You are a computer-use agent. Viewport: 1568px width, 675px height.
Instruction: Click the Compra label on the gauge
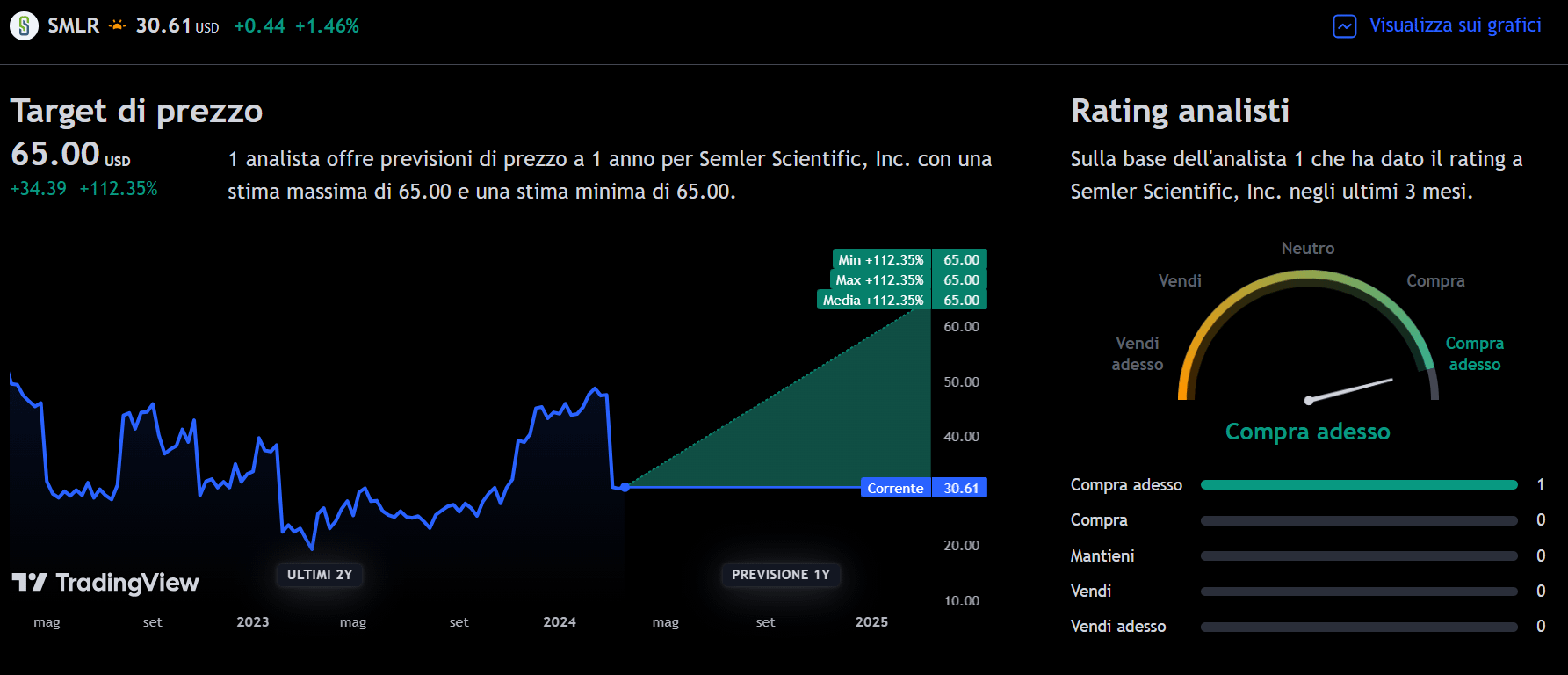point(1435,281)
